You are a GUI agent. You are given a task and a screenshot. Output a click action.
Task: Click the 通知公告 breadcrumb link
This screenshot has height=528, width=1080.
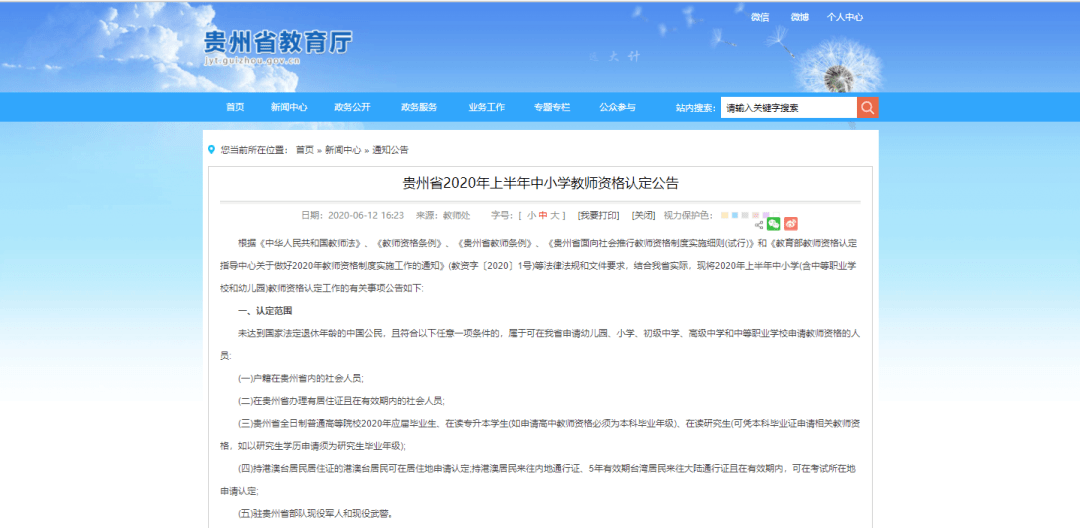[x=391, y=150]
